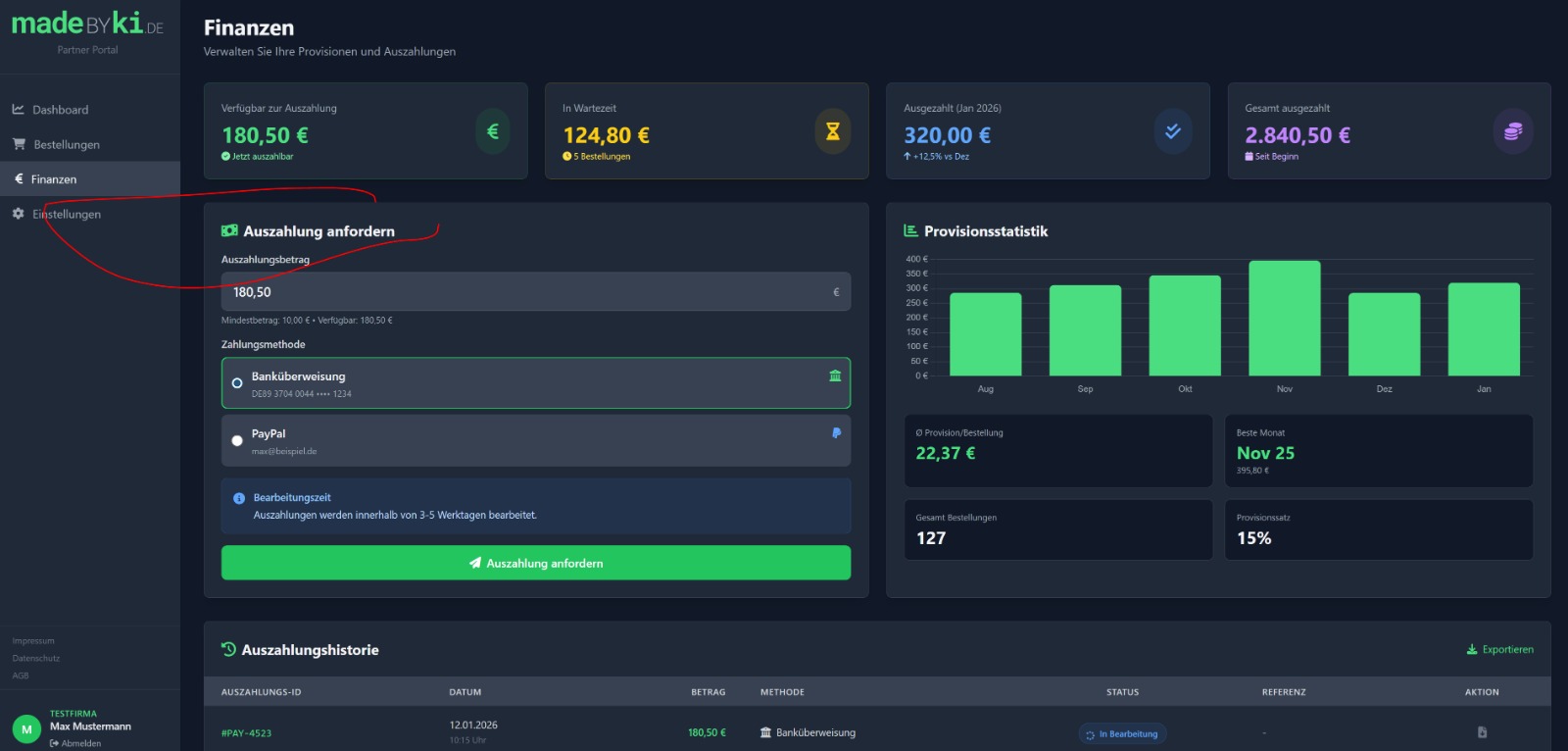Click the BETRAG column header
The height and width of the screenshot is (751, 1568).
[x=709, y=692]
